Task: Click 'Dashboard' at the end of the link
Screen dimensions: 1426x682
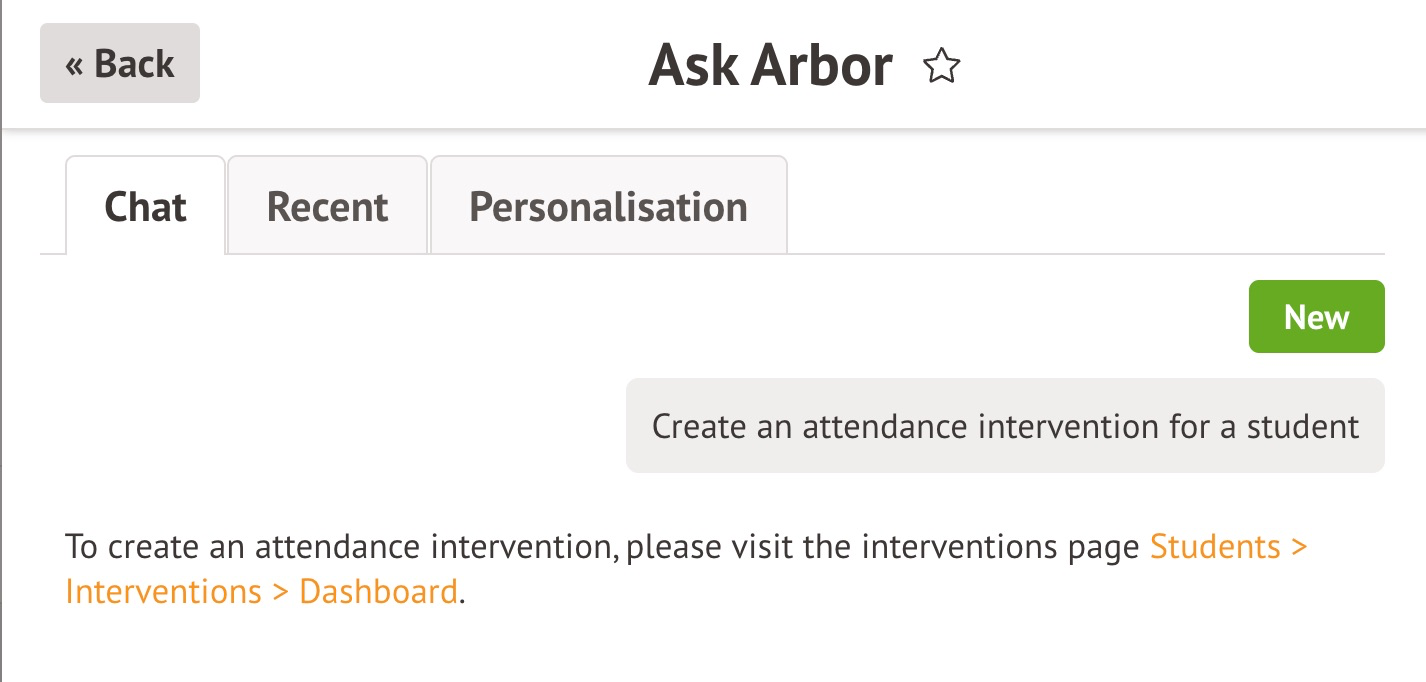Action: [378, 591]
